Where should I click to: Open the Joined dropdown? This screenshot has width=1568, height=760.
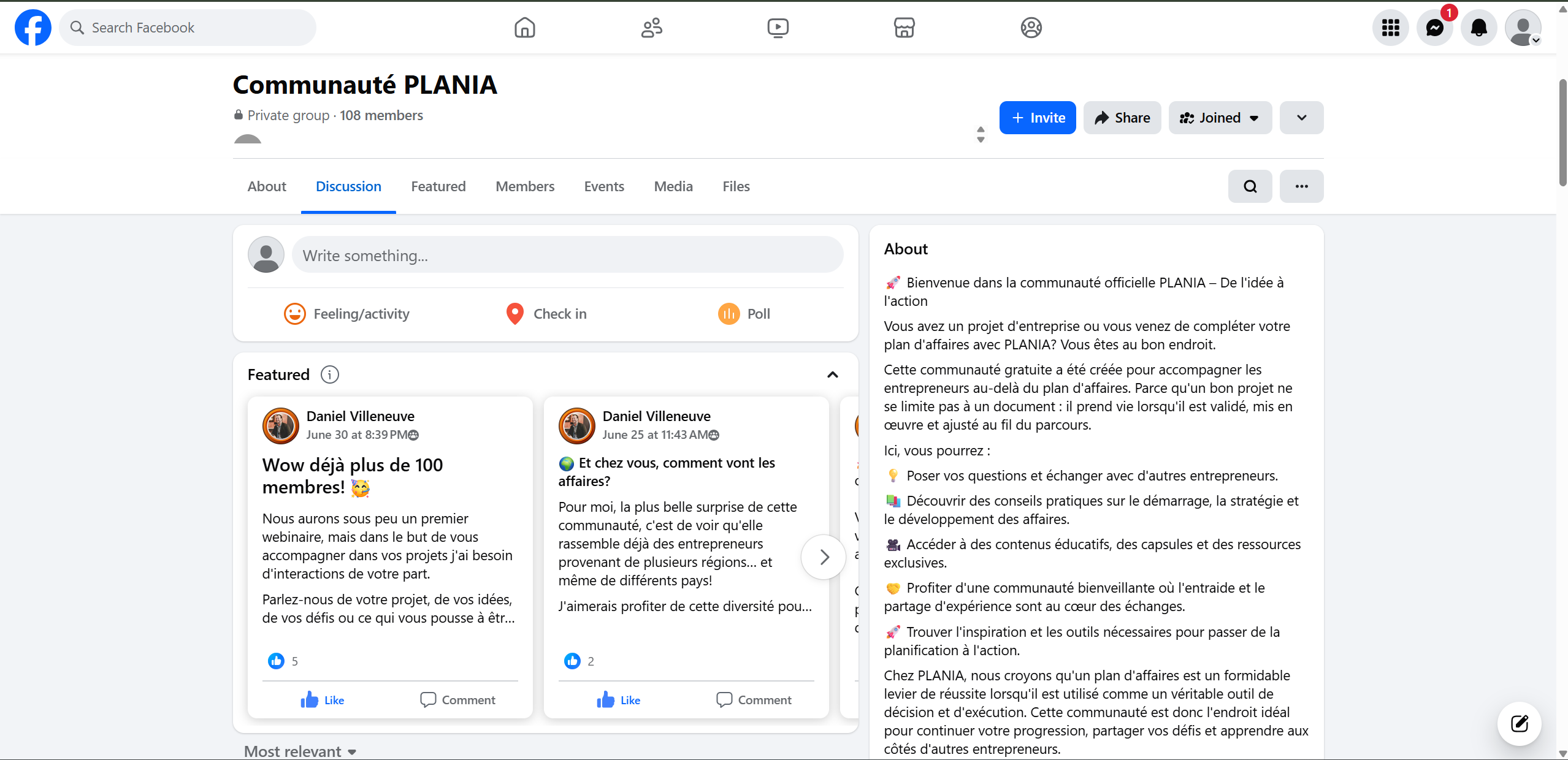click(1220, 118)
